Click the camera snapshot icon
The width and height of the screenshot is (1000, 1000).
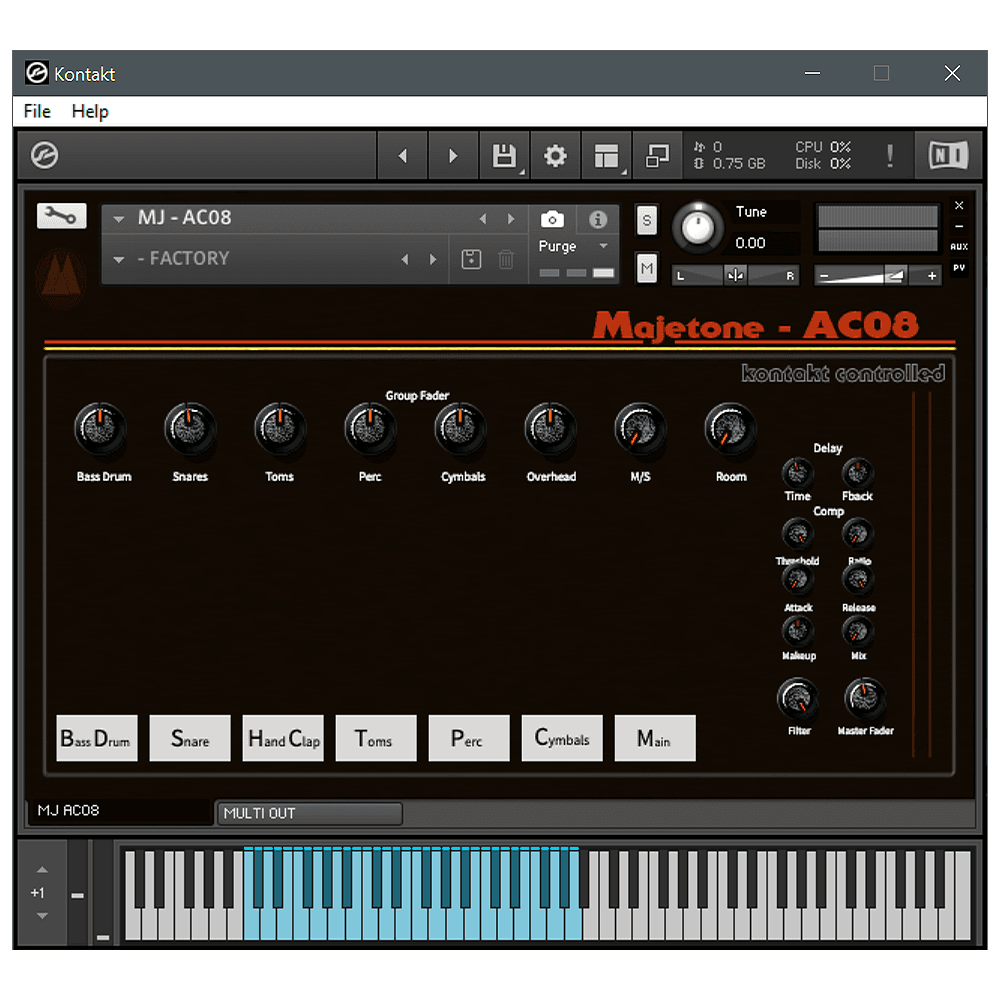coord(552,219)
